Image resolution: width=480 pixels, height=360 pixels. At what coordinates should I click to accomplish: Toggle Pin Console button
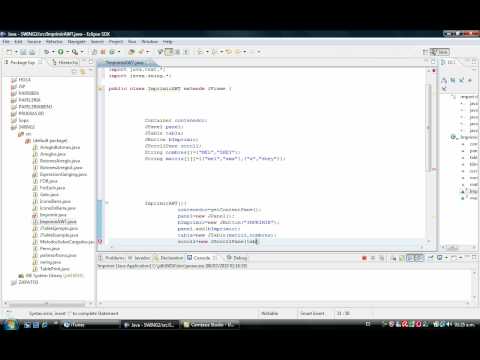click(x=430, y=258)
